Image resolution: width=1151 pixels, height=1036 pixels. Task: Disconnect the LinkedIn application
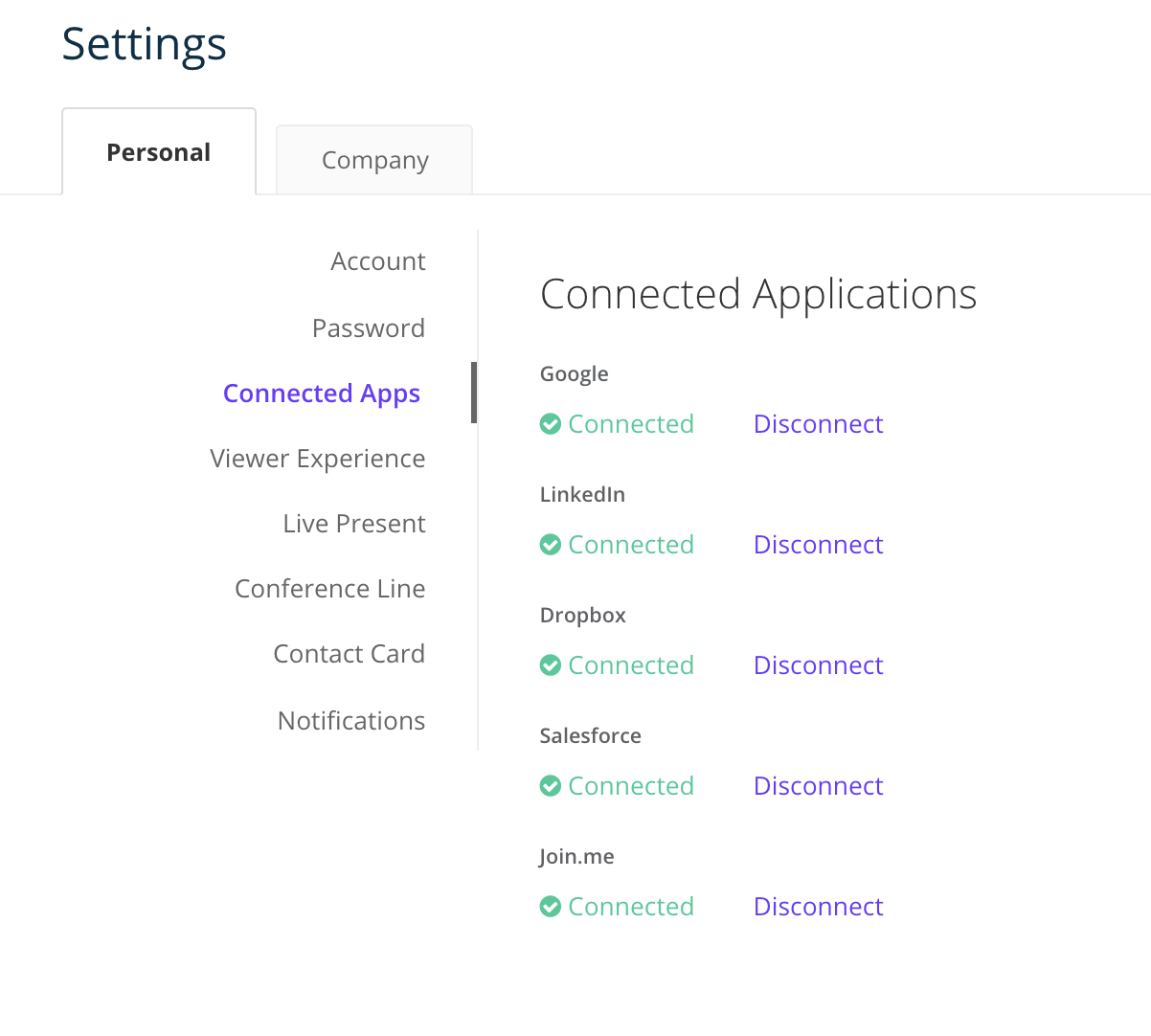pos(819,545)
